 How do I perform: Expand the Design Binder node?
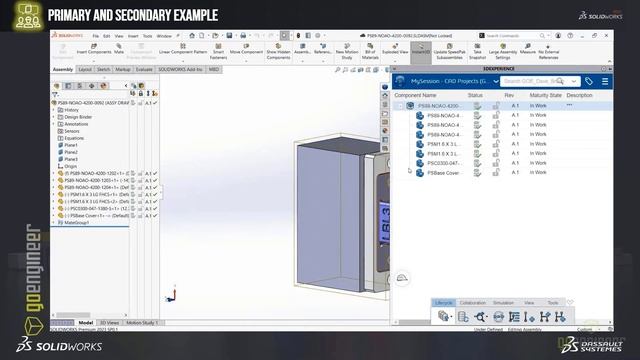click(53, 117)
